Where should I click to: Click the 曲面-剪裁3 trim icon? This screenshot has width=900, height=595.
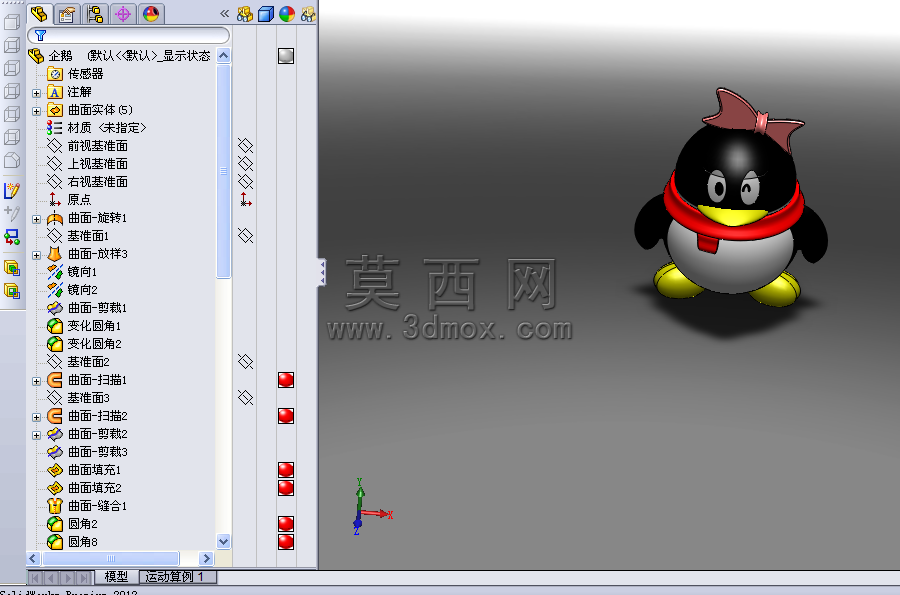(x=55, y=452)
